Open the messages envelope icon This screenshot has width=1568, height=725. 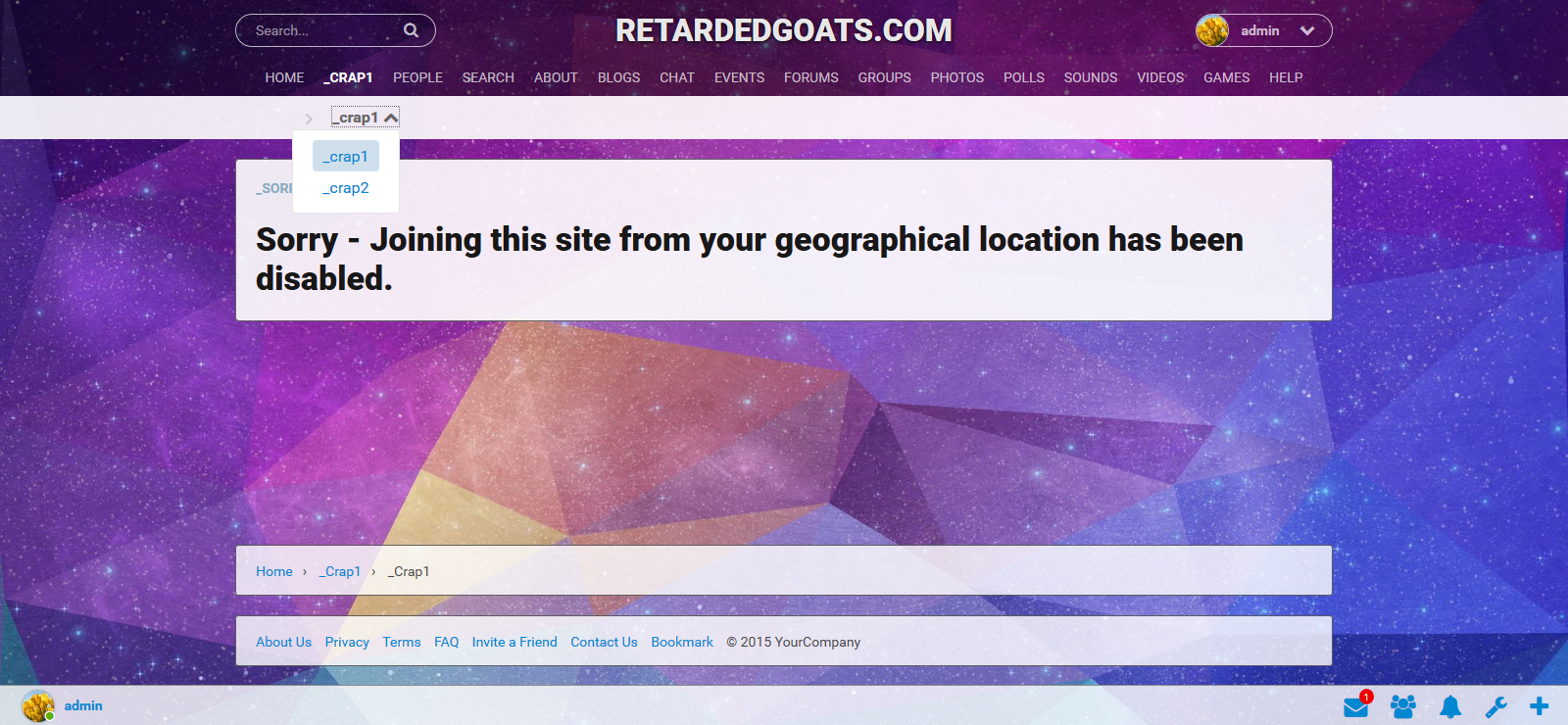(1356, 706)
